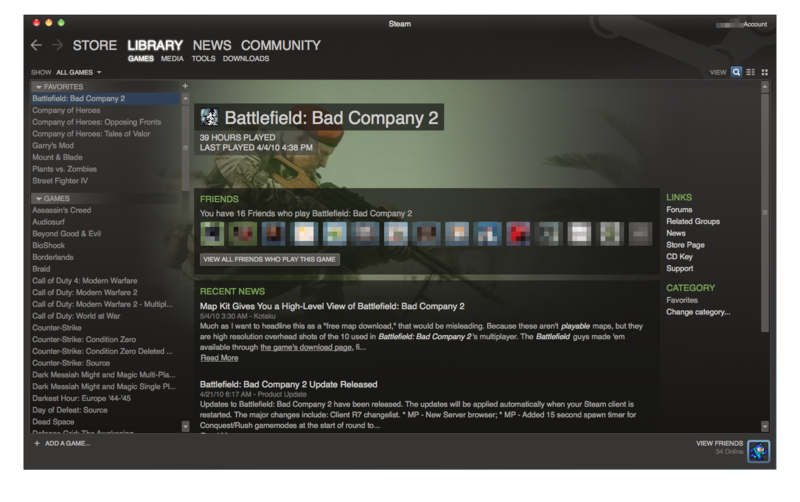Open the News link under Links
Image resolution: width=800 pixels, height=502 pixels.
[x=676, y=233]
